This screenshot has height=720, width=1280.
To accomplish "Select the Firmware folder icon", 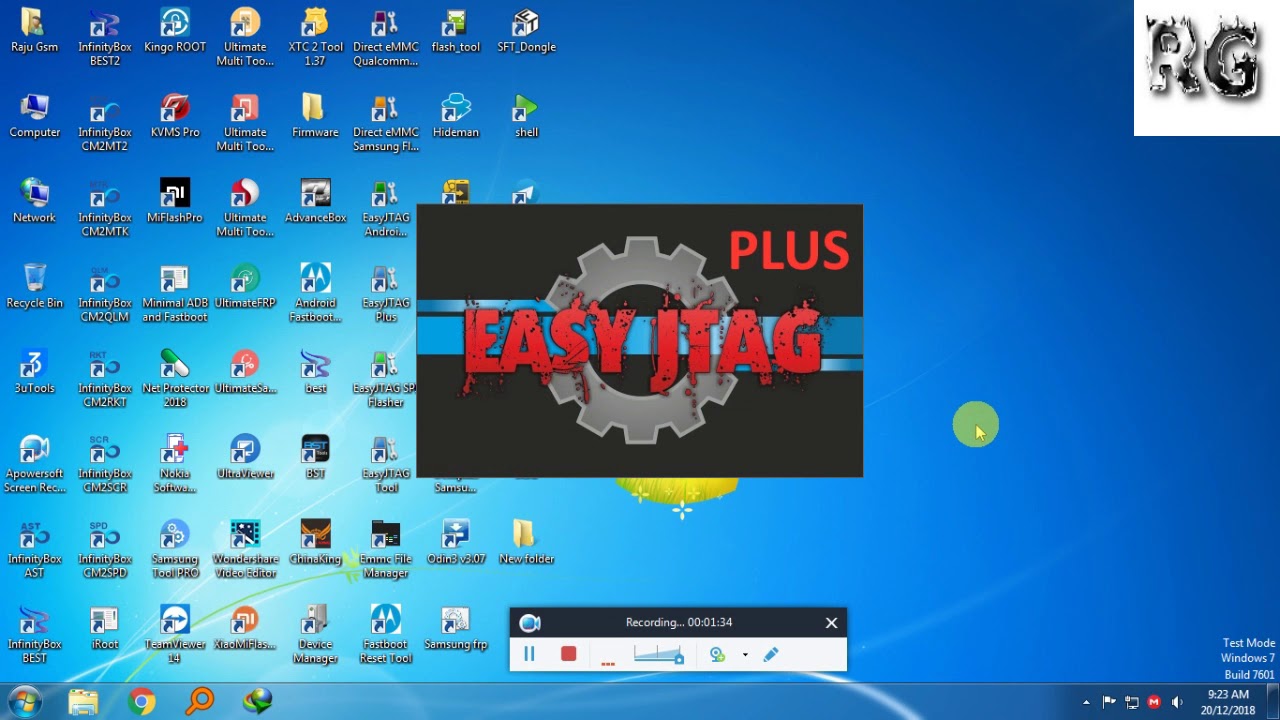I will (315, 116).
